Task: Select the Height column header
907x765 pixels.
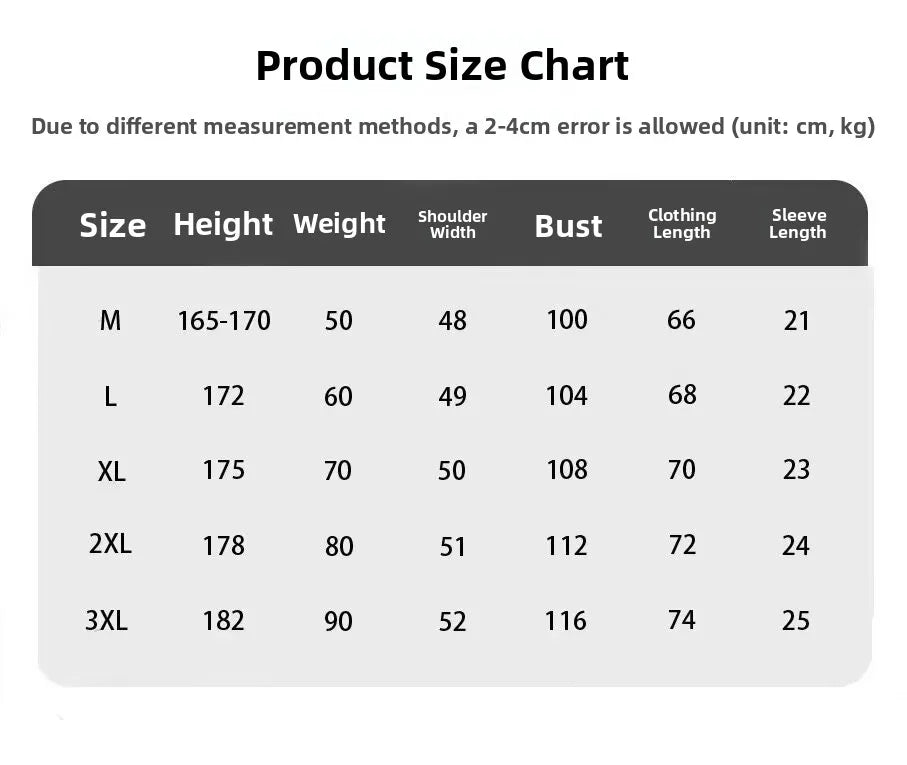Action: 223,224
